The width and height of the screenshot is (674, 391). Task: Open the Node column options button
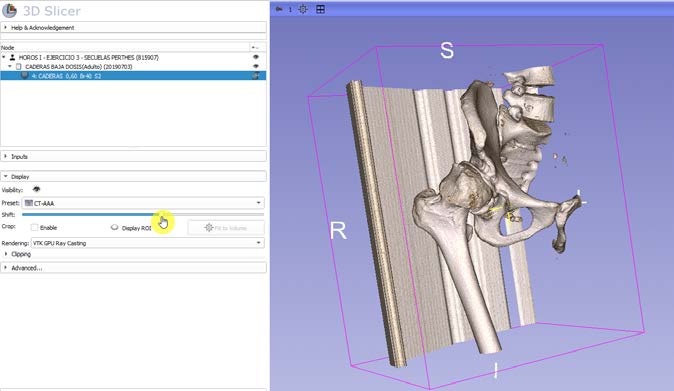(257, 48)
